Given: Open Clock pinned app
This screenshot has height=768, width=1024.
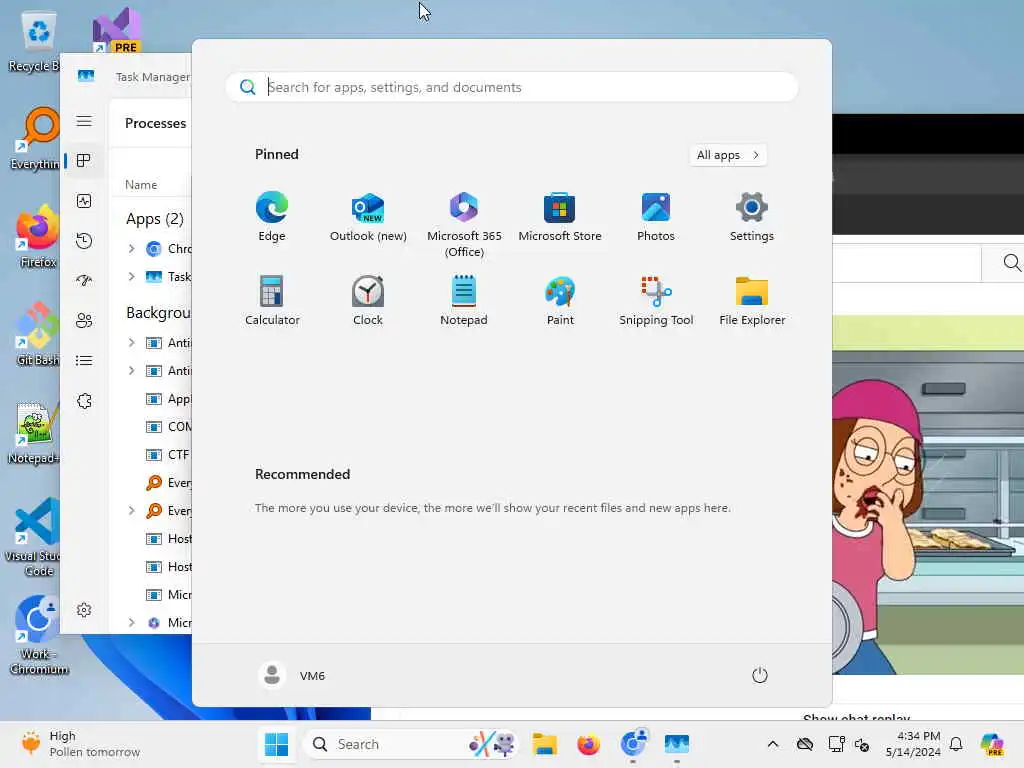Looking at the screenshot, I should [368, 300].
